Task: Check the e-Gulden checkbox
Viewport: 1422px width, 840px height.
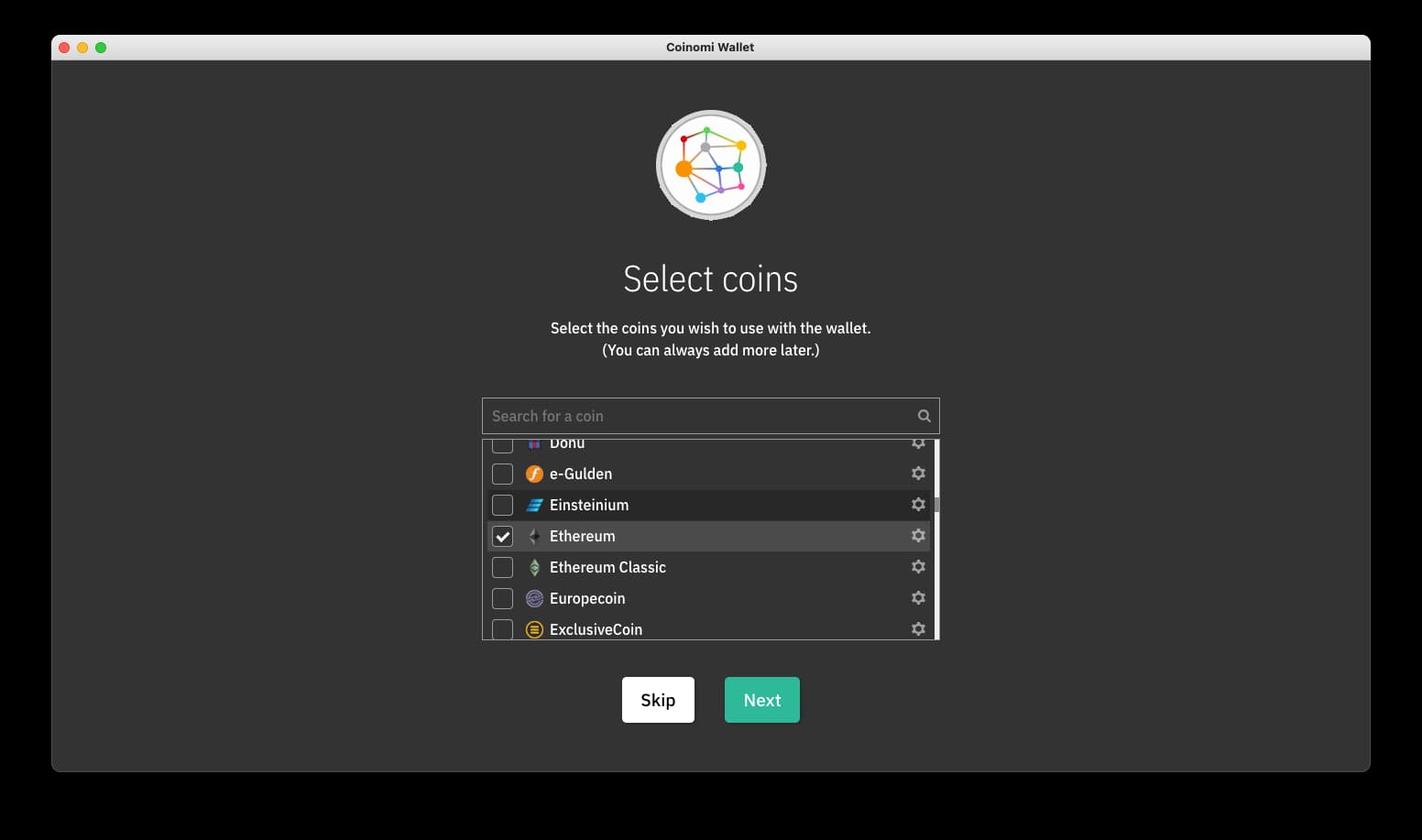Action: [x=502, y=474]
